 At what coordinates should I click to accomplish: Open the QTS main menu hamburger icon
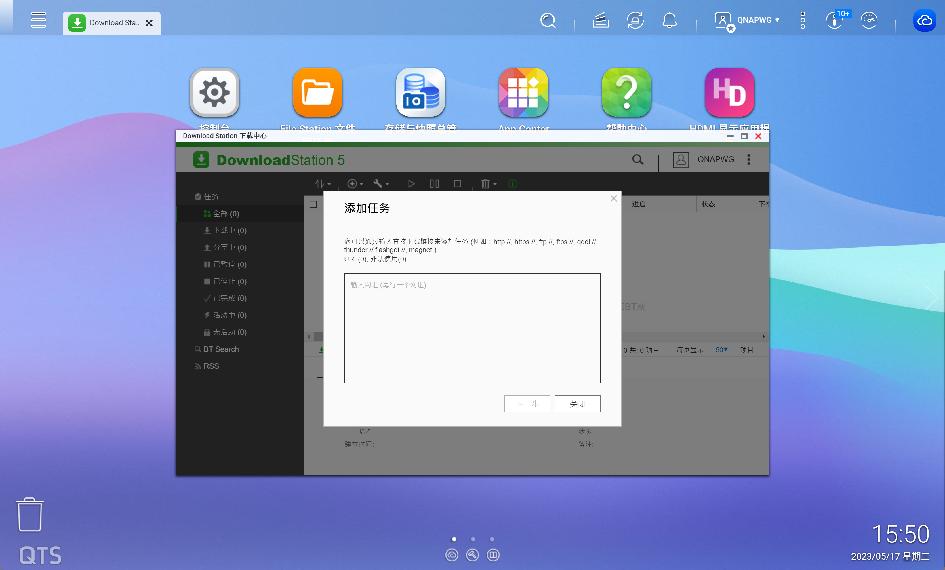(x=39, y=20)
